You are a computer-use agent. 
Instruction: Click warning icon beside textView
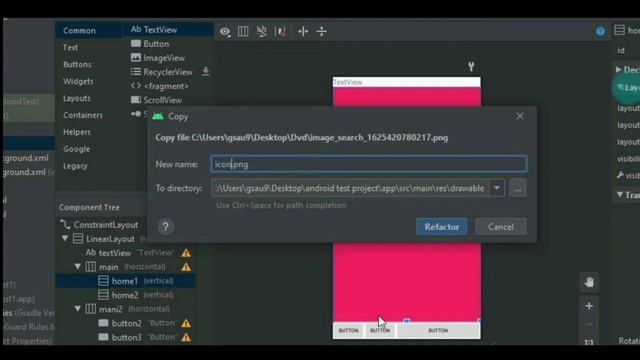click(186, 253)
